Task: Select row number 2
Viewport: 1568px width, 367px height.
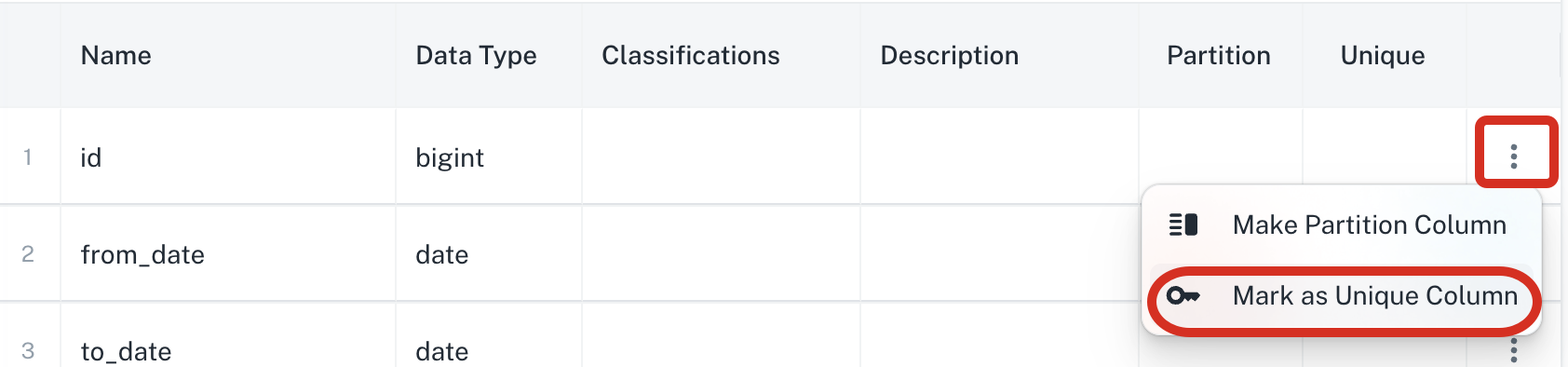Action: coord(28,253)
